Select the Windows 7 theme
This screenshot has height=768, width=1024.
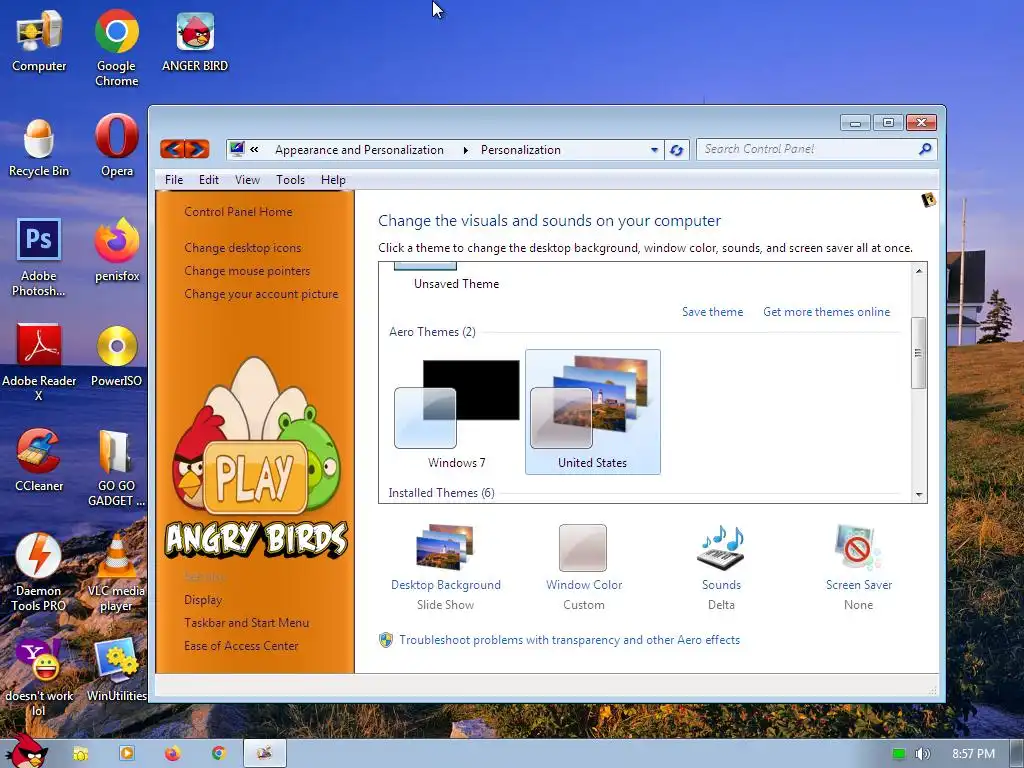(x=457, y=413)
